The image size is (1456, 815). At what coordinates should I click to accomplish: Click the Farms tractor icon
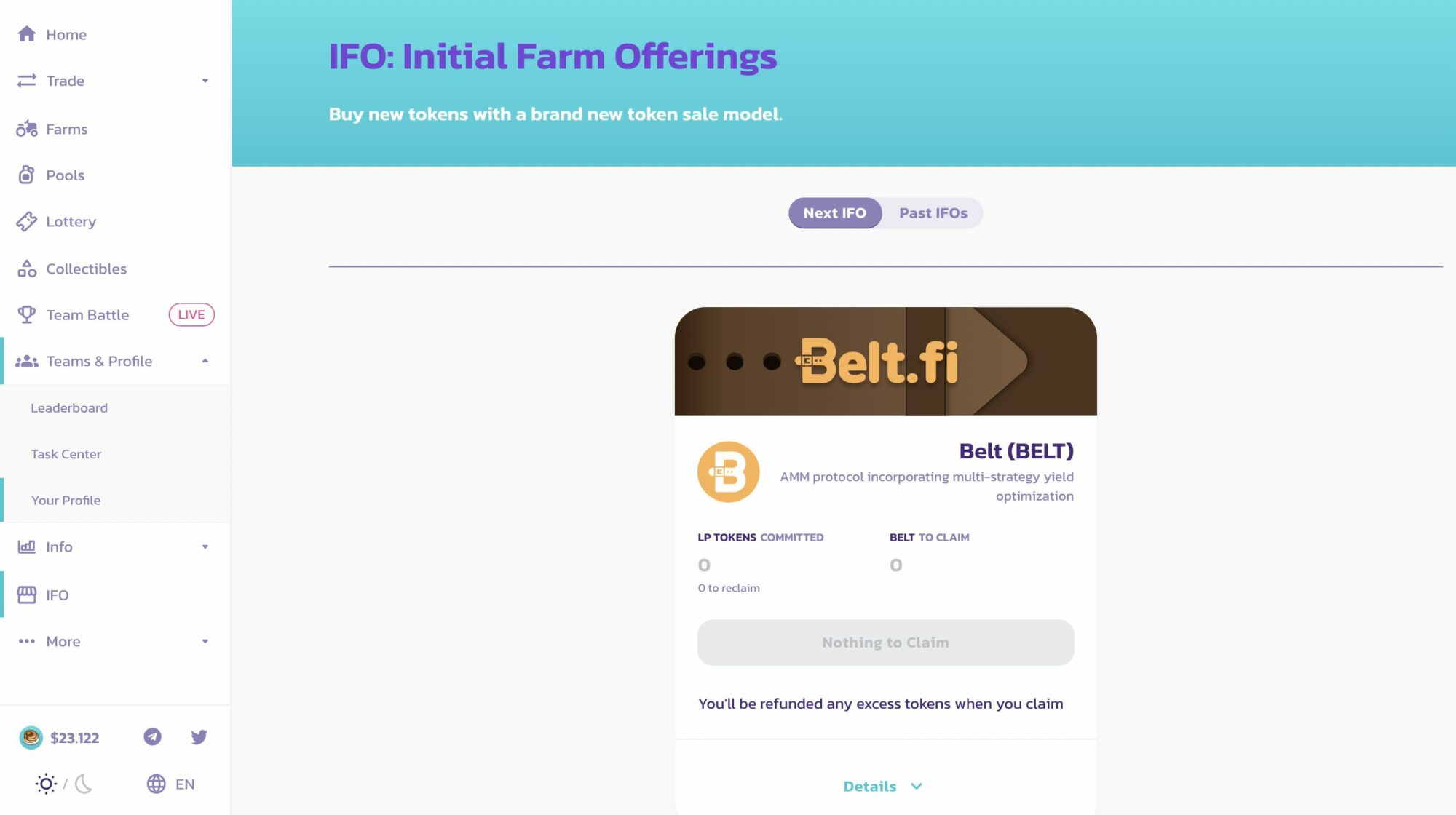[27, 129]
